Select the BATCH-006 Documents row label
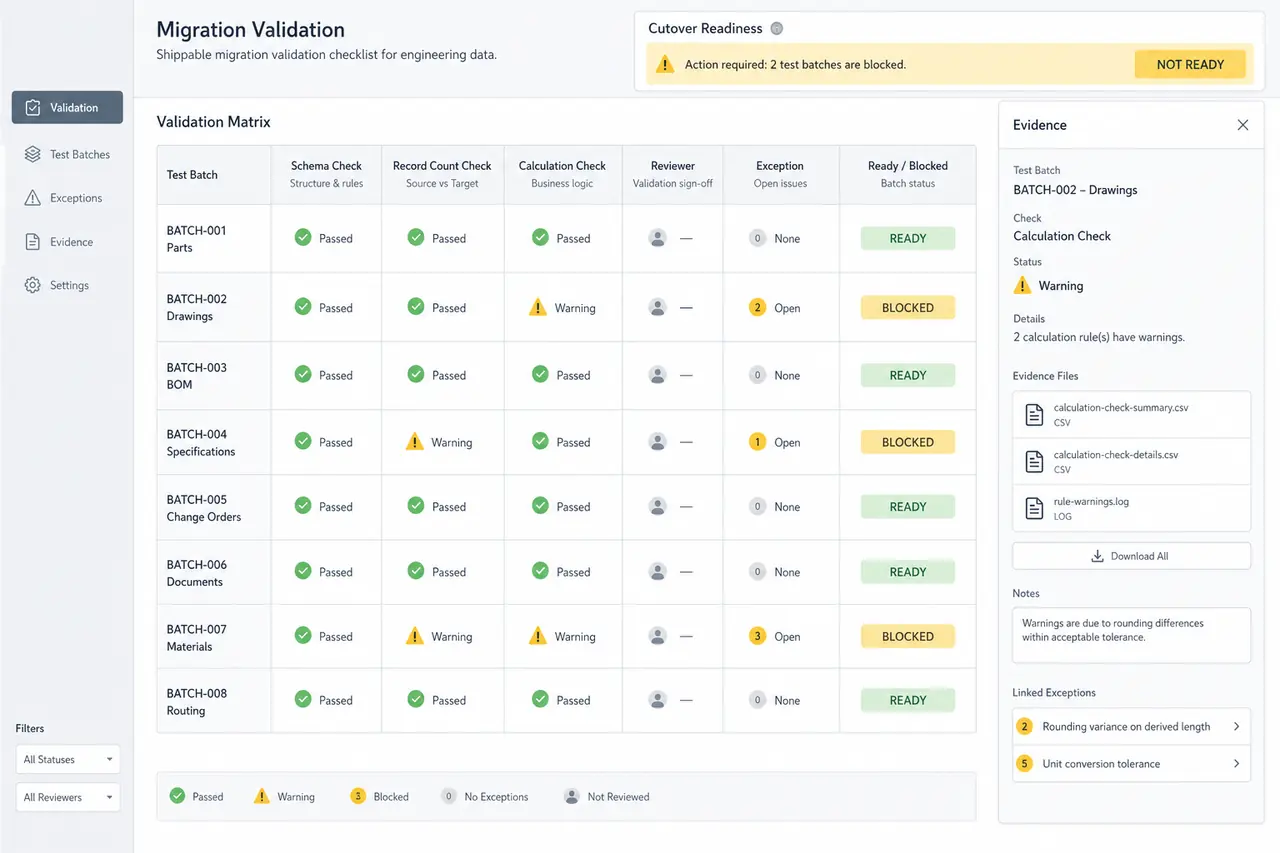The width and height of the screenshot is (1280, 853). coord(197,573)
